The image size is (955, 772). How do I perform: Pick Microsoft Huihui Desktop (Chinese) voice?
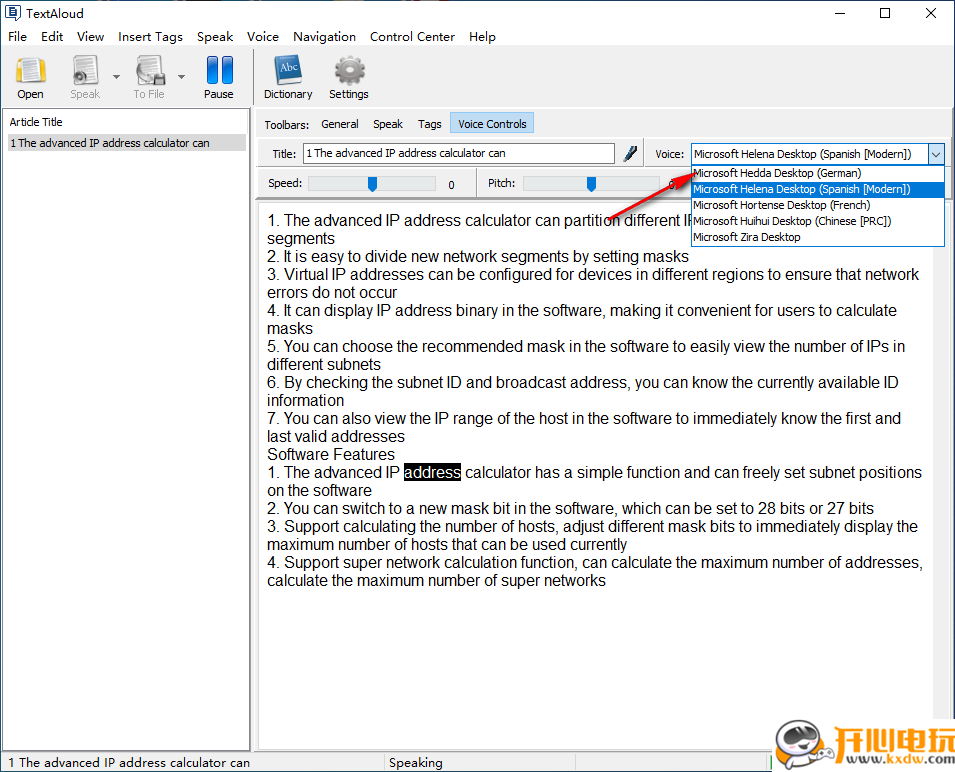pyautogui.click(x=791, y=221)
